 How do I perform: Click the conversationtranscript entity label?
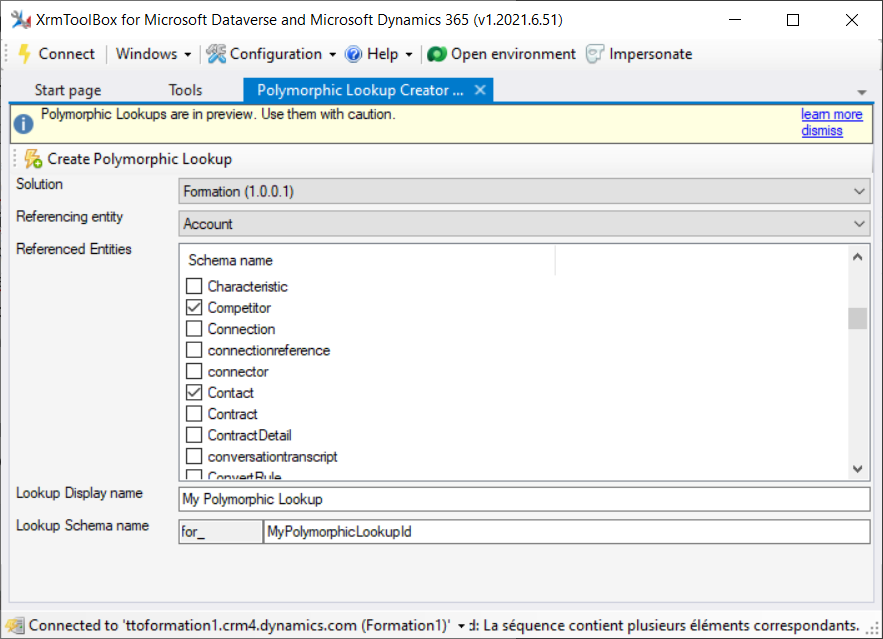[x=272, y=457]
